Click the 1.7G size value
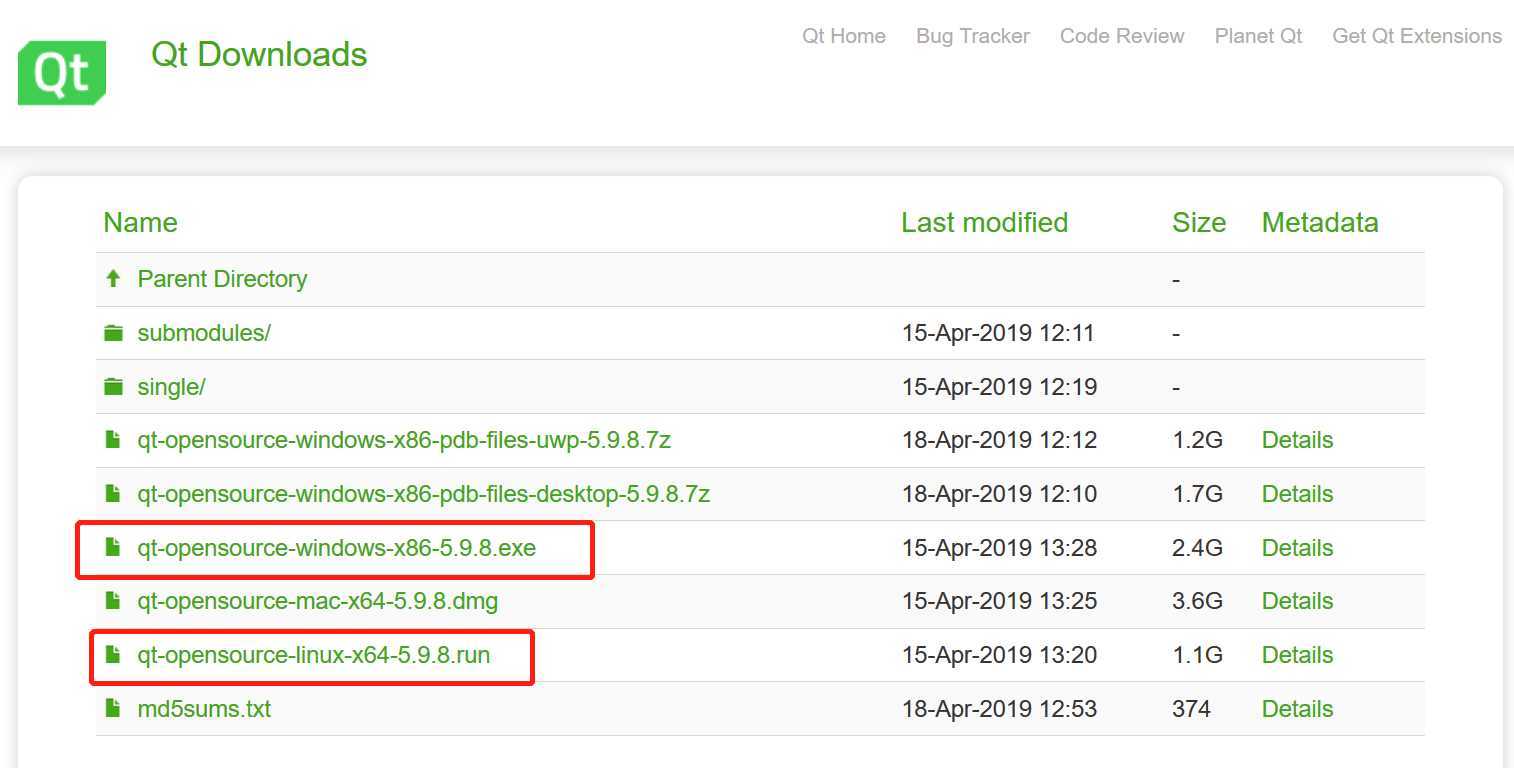This screenshot has height=768, width=1514. tap(1197, 494)
